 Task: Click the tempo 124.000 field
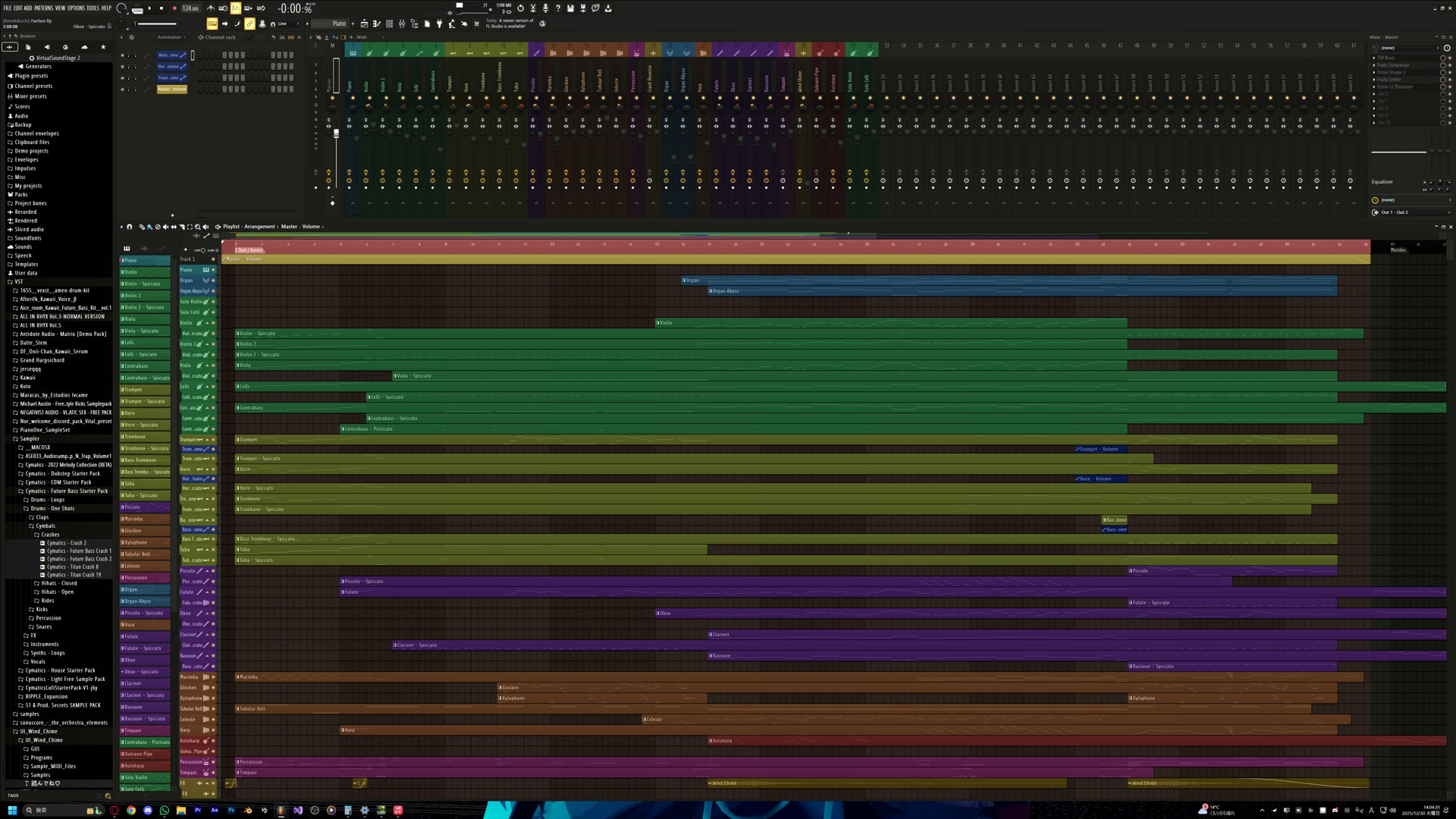click(190, 8)
